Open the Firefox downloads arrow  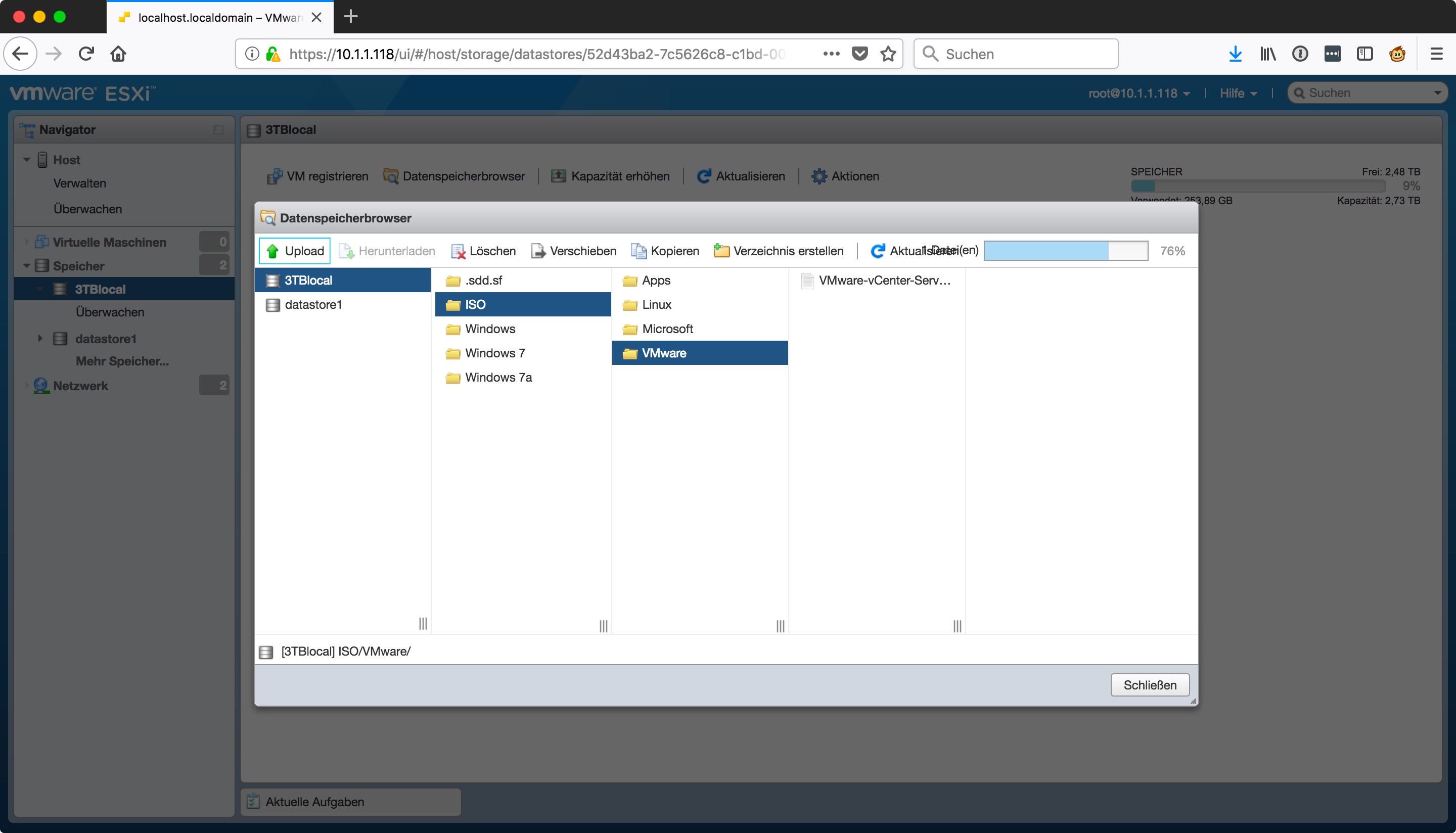coord(1235,54)
